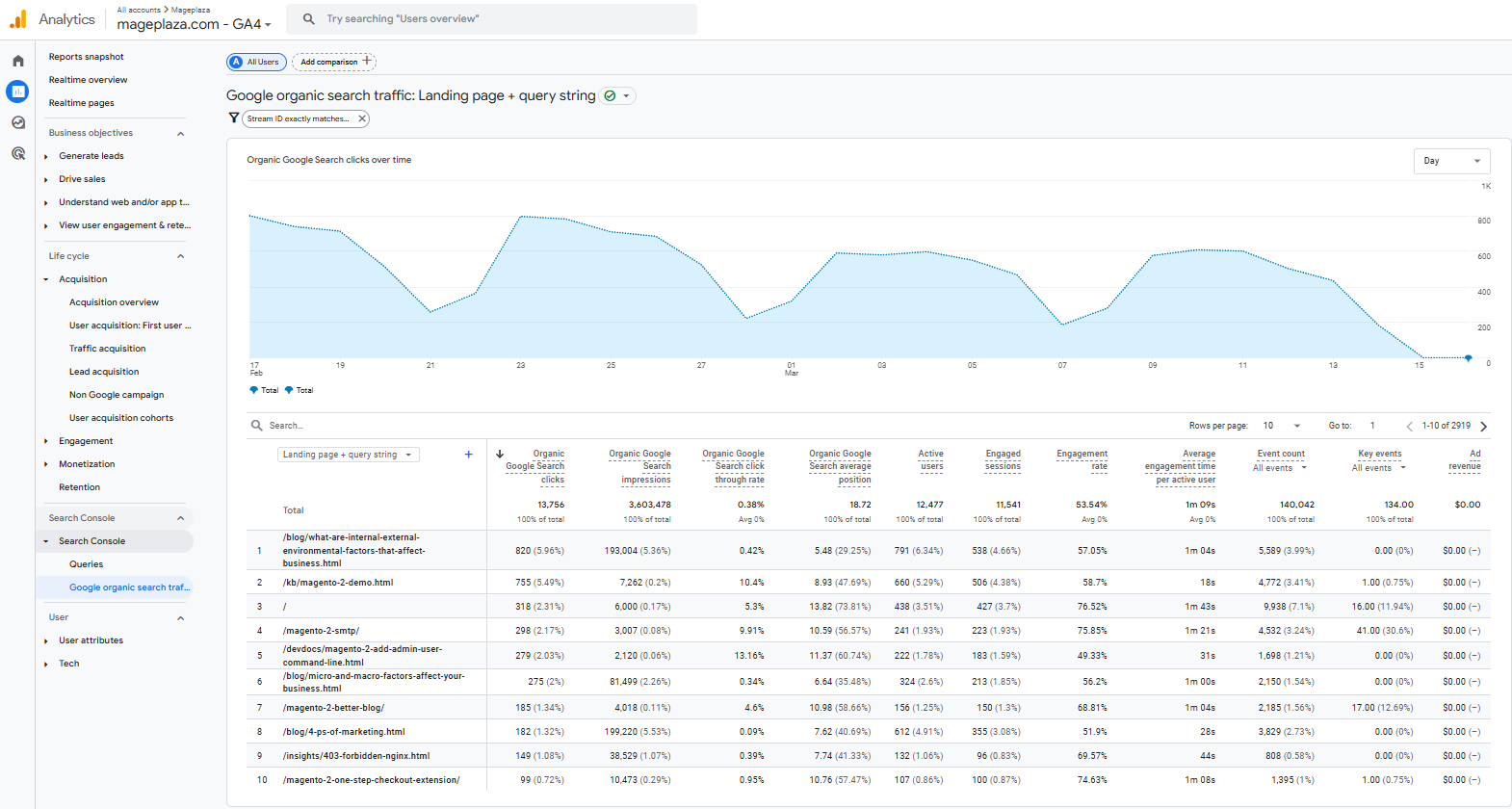Screen dimensions: 1512x809
Task: Click the Google Analytics logo
Action: tap(18, 19)
